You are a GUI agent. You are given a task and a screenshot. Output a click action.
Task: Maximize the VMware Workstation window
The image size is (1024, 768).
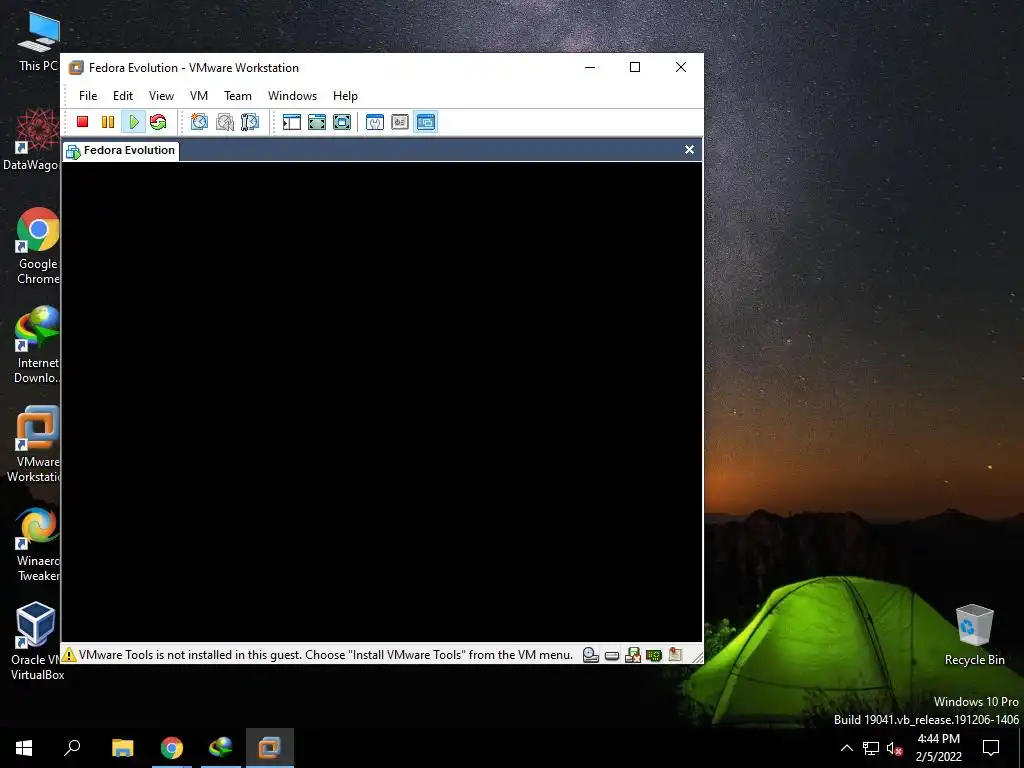tap(635, 67)
